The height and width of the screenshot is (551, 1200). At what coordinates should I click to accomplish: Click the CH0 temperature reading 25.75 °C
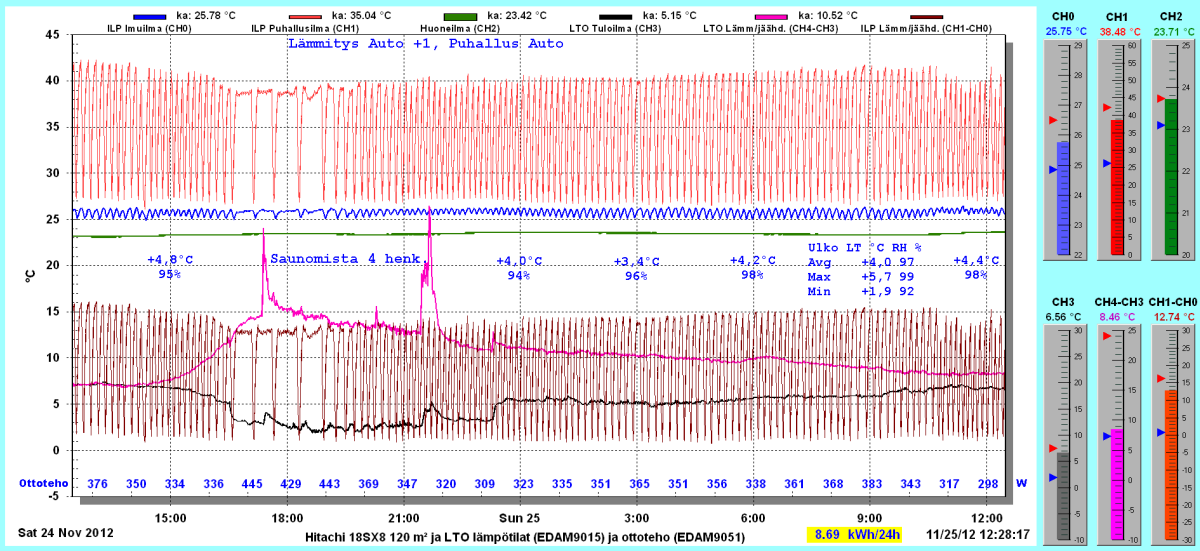[1062, 31]
